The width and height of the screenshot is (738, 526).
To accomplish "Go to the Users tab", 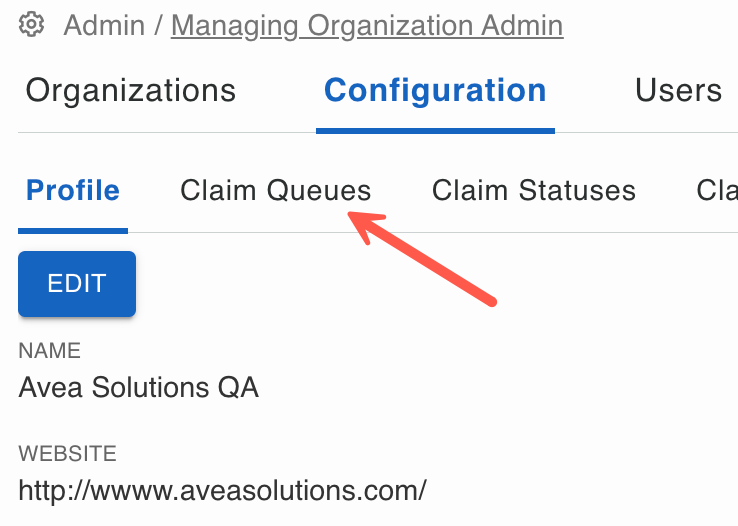I will (678, 91).
